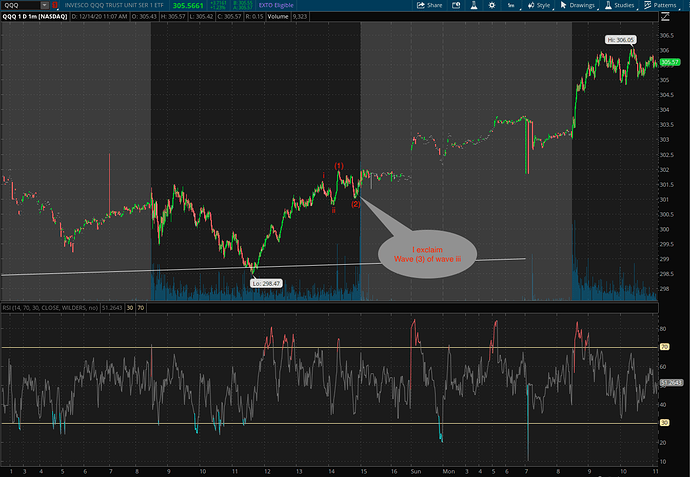Click the 1m timeframe selector icon

click(x=509, y=5)
